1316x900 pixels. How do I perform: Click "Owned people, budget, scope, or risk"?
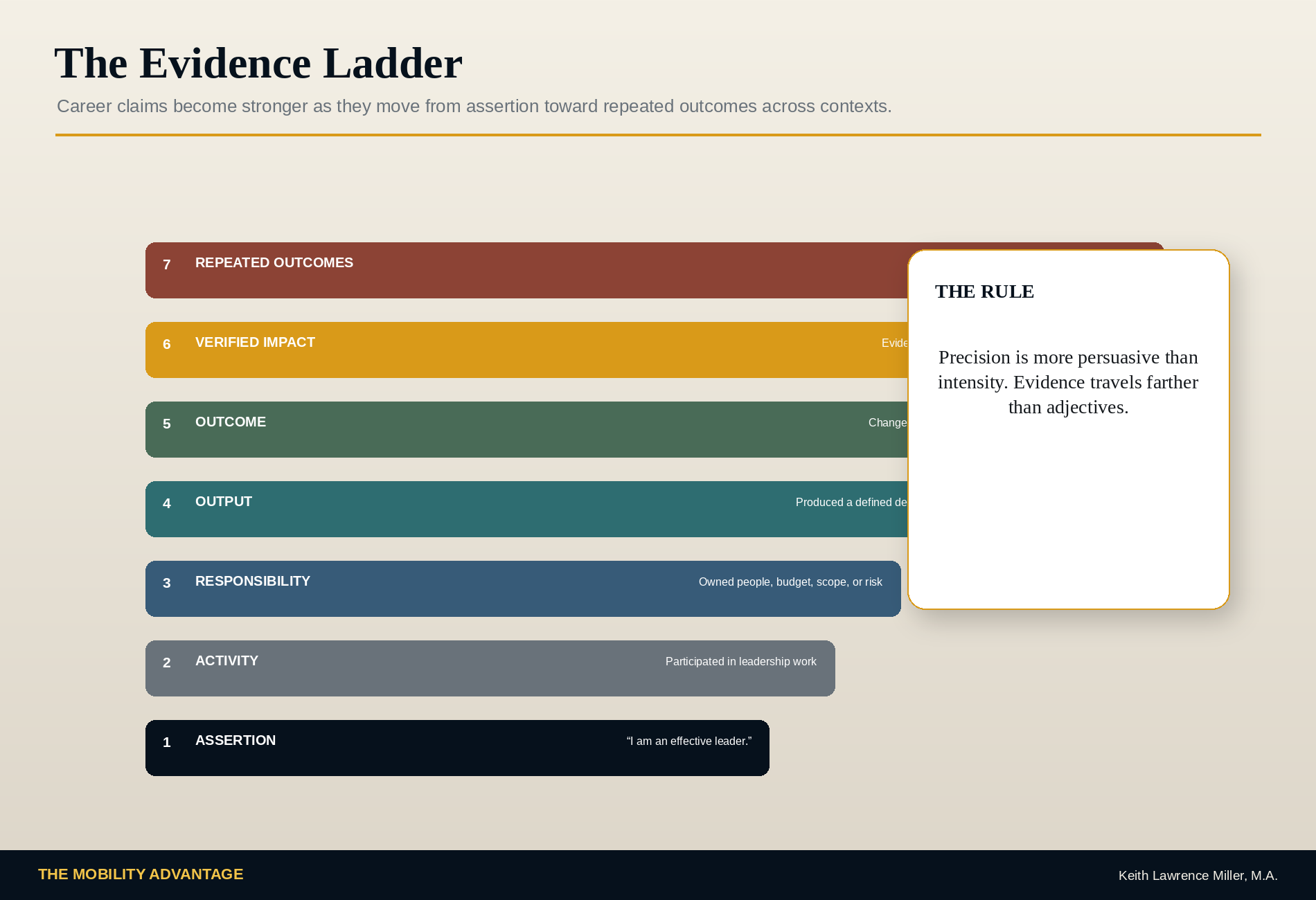pyautogui.click(x=790, y=582)
